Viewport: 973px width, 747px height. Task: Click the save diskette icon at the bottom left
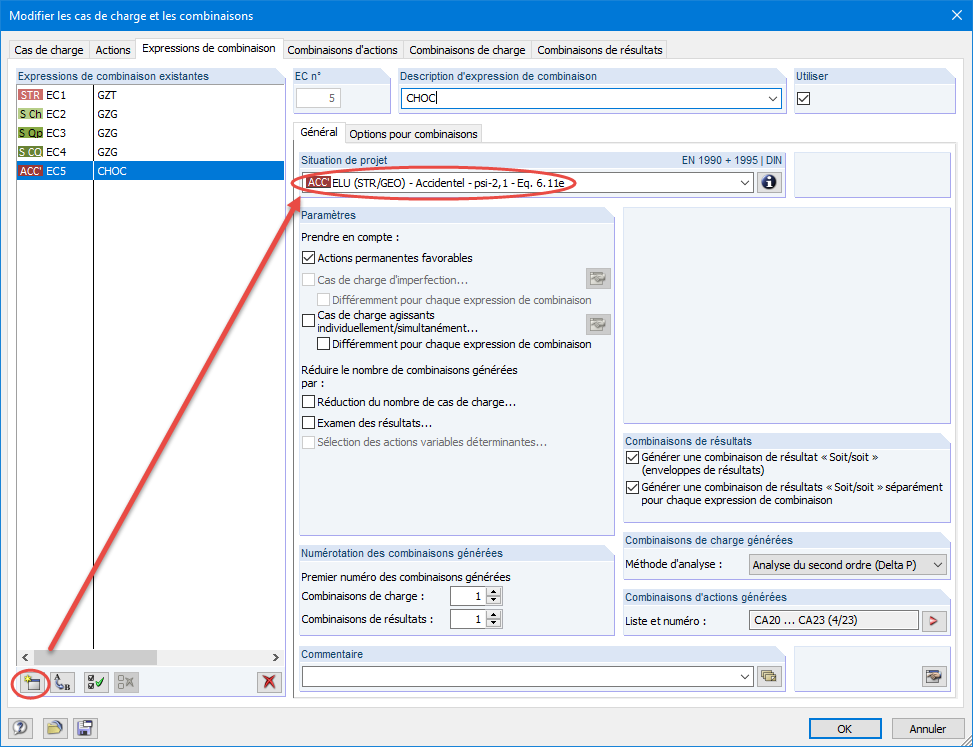[85, 728]
